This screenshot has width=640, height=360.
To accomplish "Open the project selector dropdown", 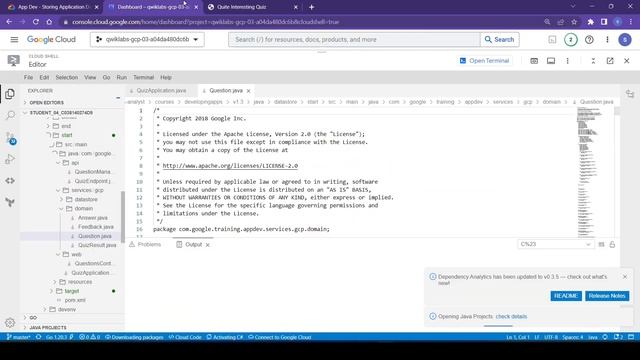I will [x=147, y=40].
